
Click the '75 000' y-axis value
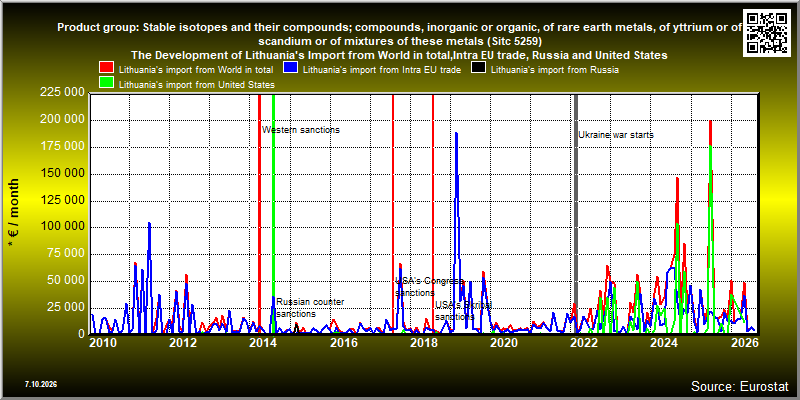pyautogui.click(x=65, y=254)
